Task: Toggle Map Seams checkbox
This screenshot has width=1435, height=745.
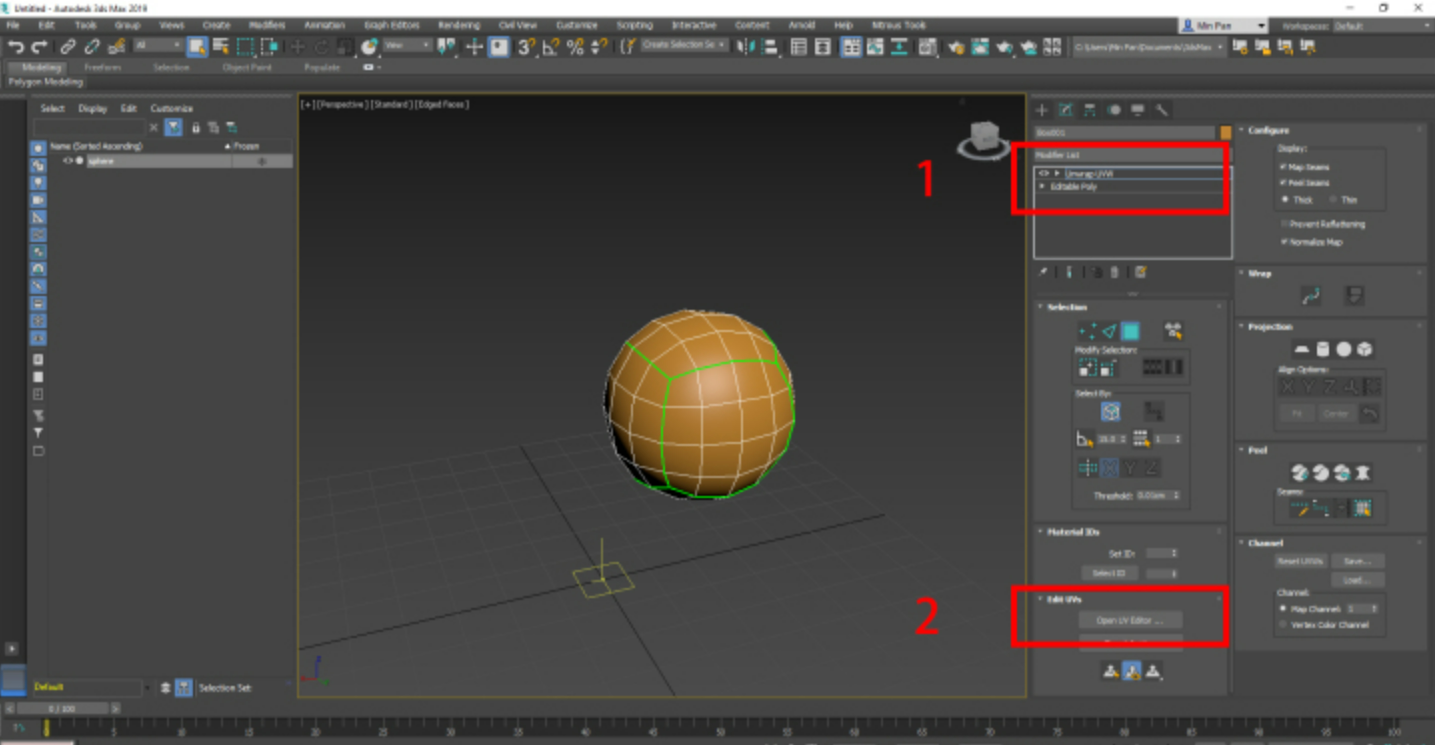Action: click(1284, 167)
